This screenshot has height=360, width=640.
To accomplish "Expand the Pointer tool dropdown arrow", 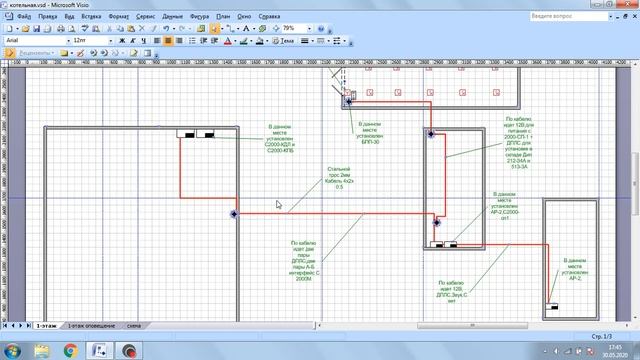I will 222,29.
